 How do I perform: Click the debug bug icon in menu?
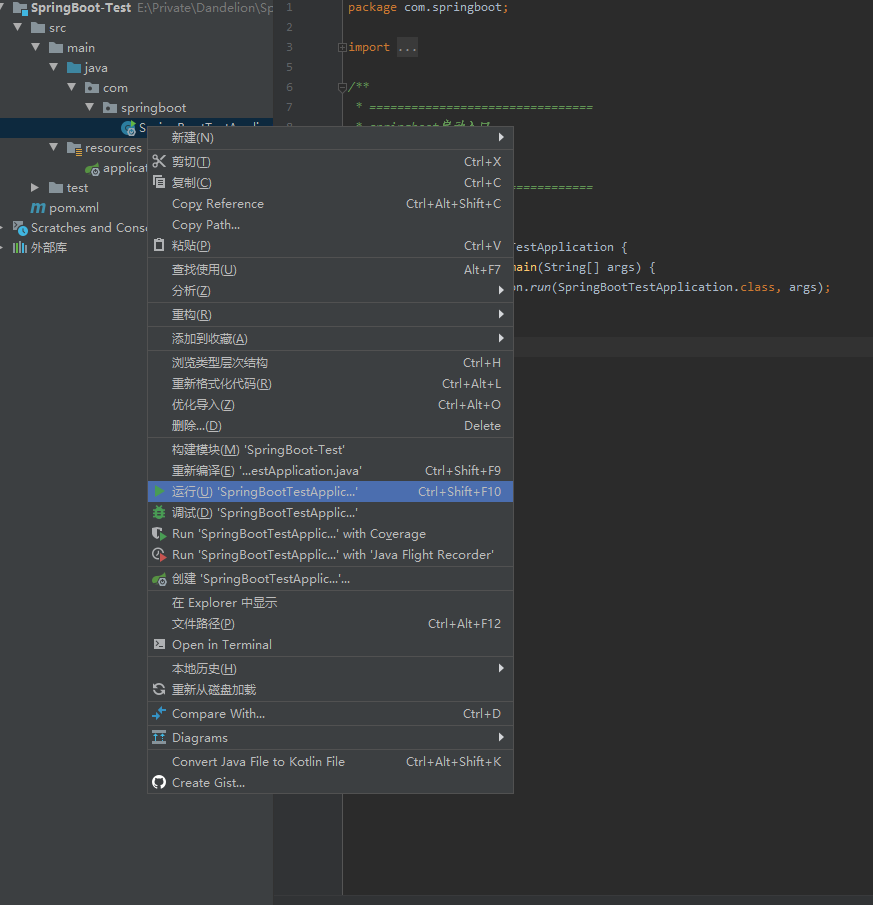click(x=159, y=512)
